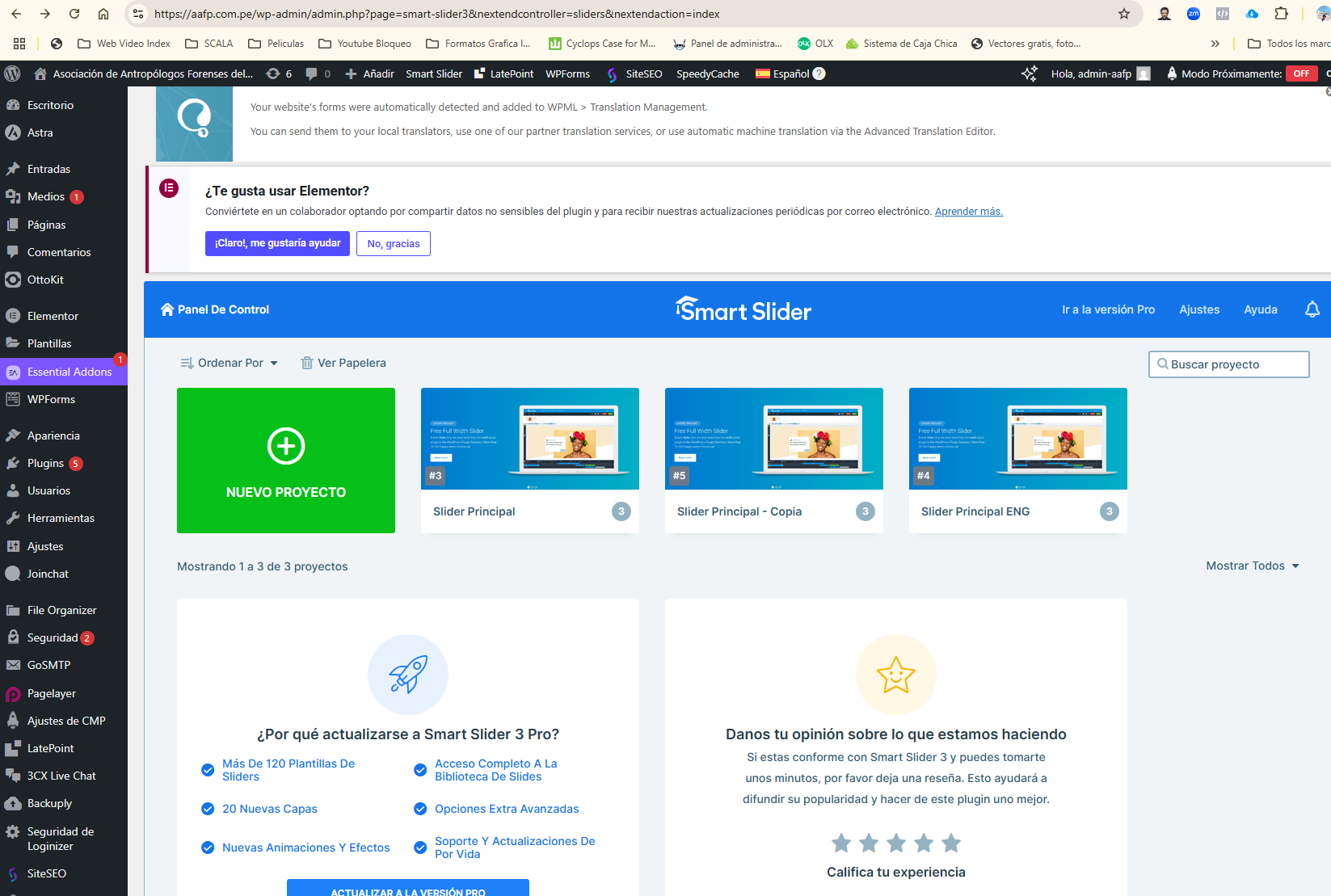The height and width of the screenshot is (896, 1331).
Task: Open the WordPress logo menu in admin bar
Action: tap(12, 74)
